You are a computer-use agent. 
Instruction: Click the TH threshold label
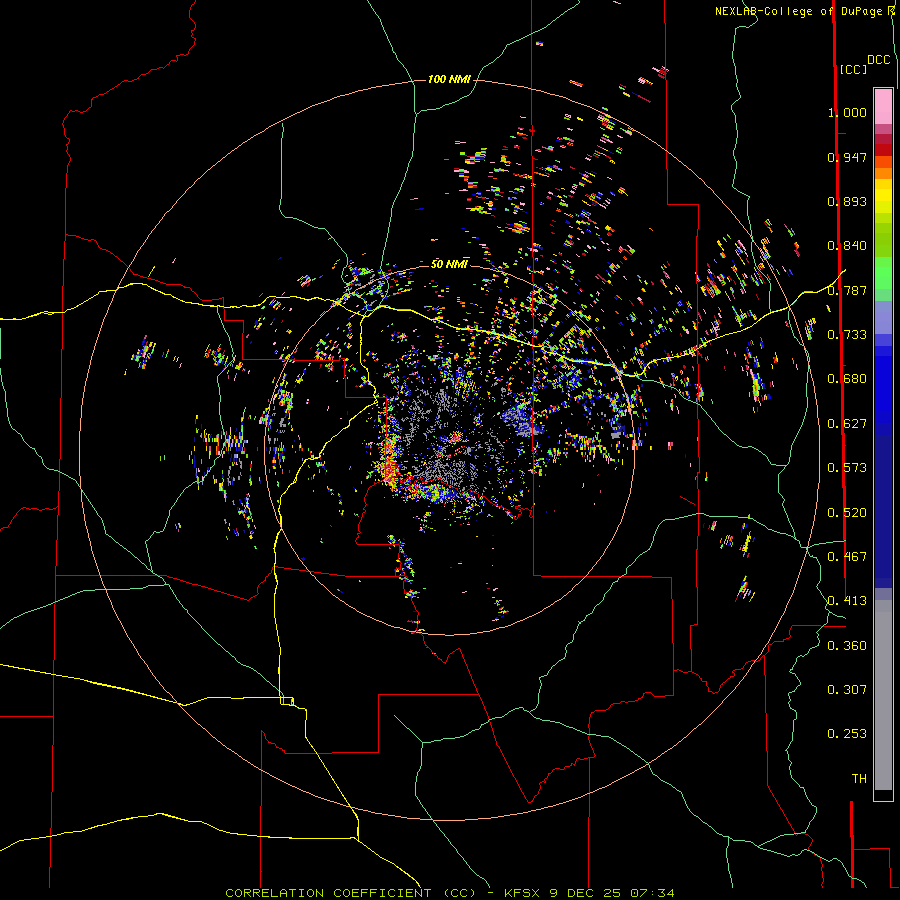[x=859, y=779]
